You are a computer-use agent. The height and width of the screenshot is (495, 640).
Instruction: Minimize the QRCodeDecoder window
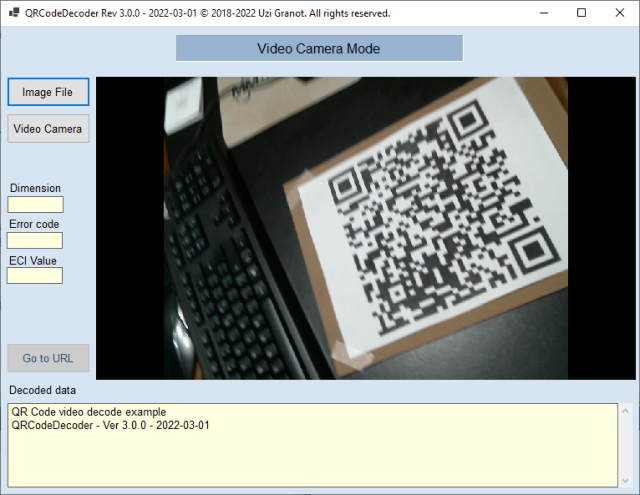point(544,13)
